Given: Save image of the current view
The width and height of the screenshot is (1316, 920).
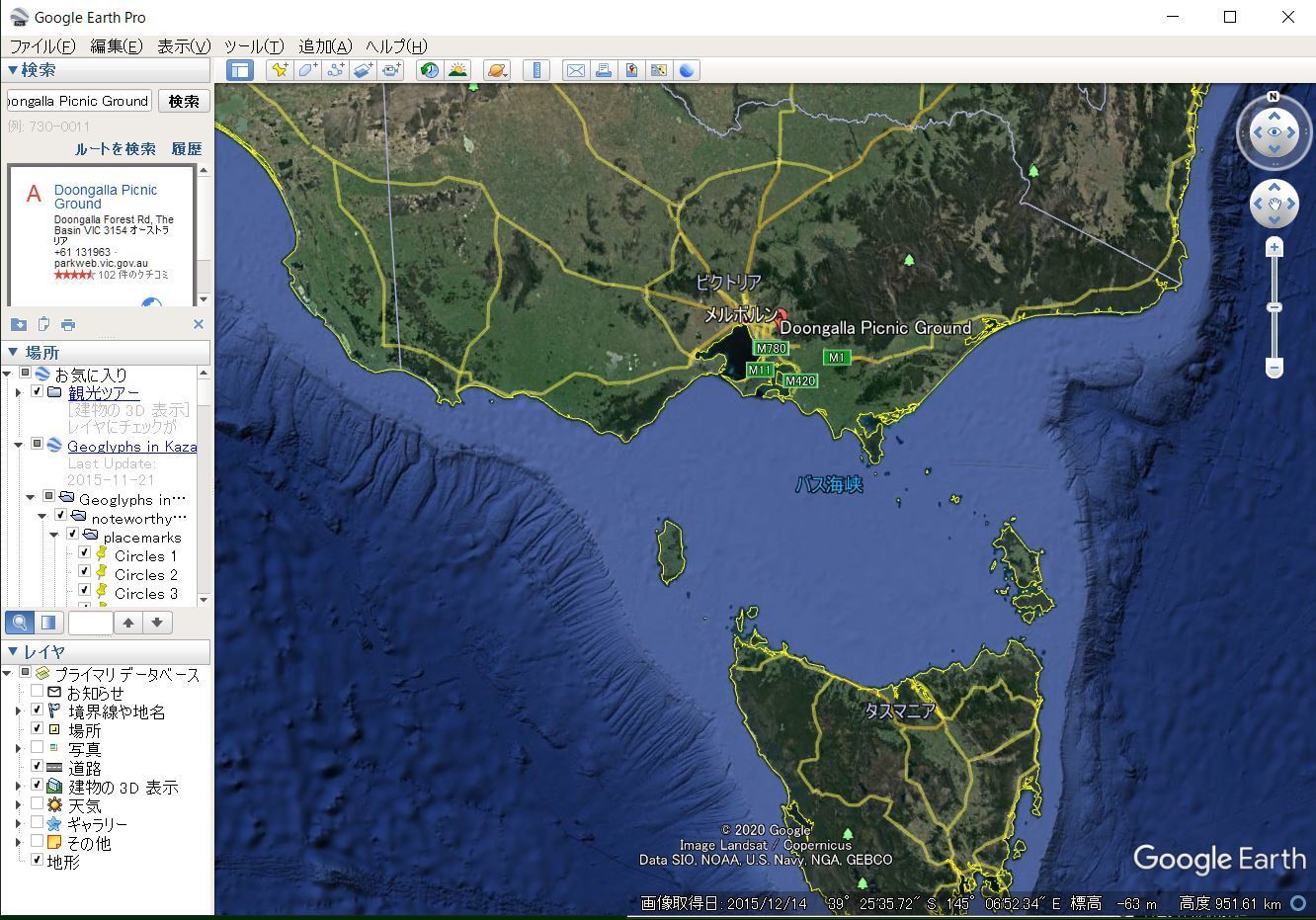Looking at the screenshot, I should coord(630,70).
